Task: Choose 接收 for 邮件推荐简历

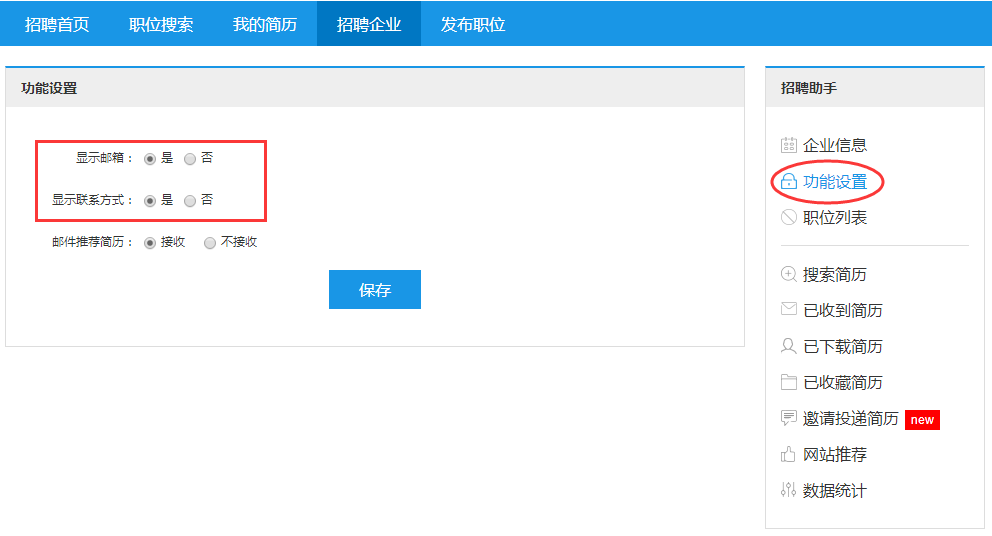Action: [x=150, y=243]
